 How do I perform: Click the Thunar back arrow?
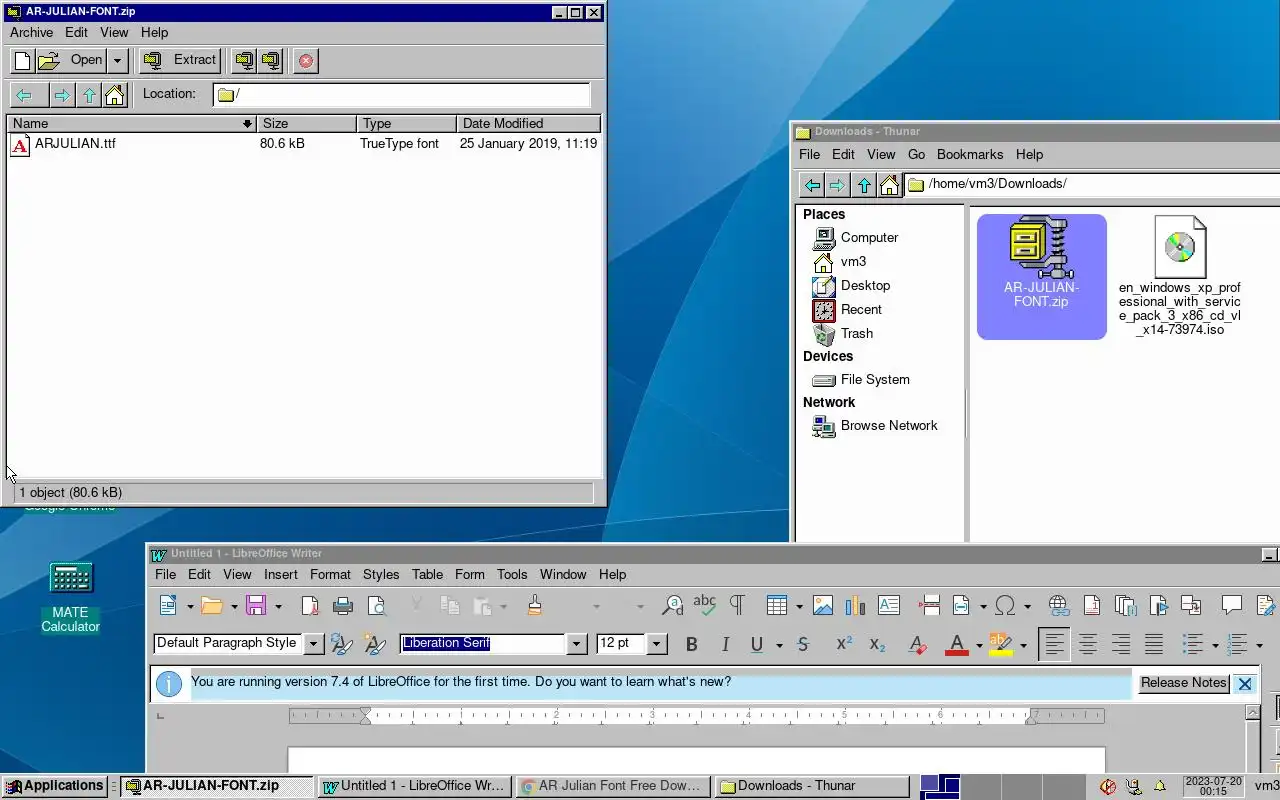812,185
